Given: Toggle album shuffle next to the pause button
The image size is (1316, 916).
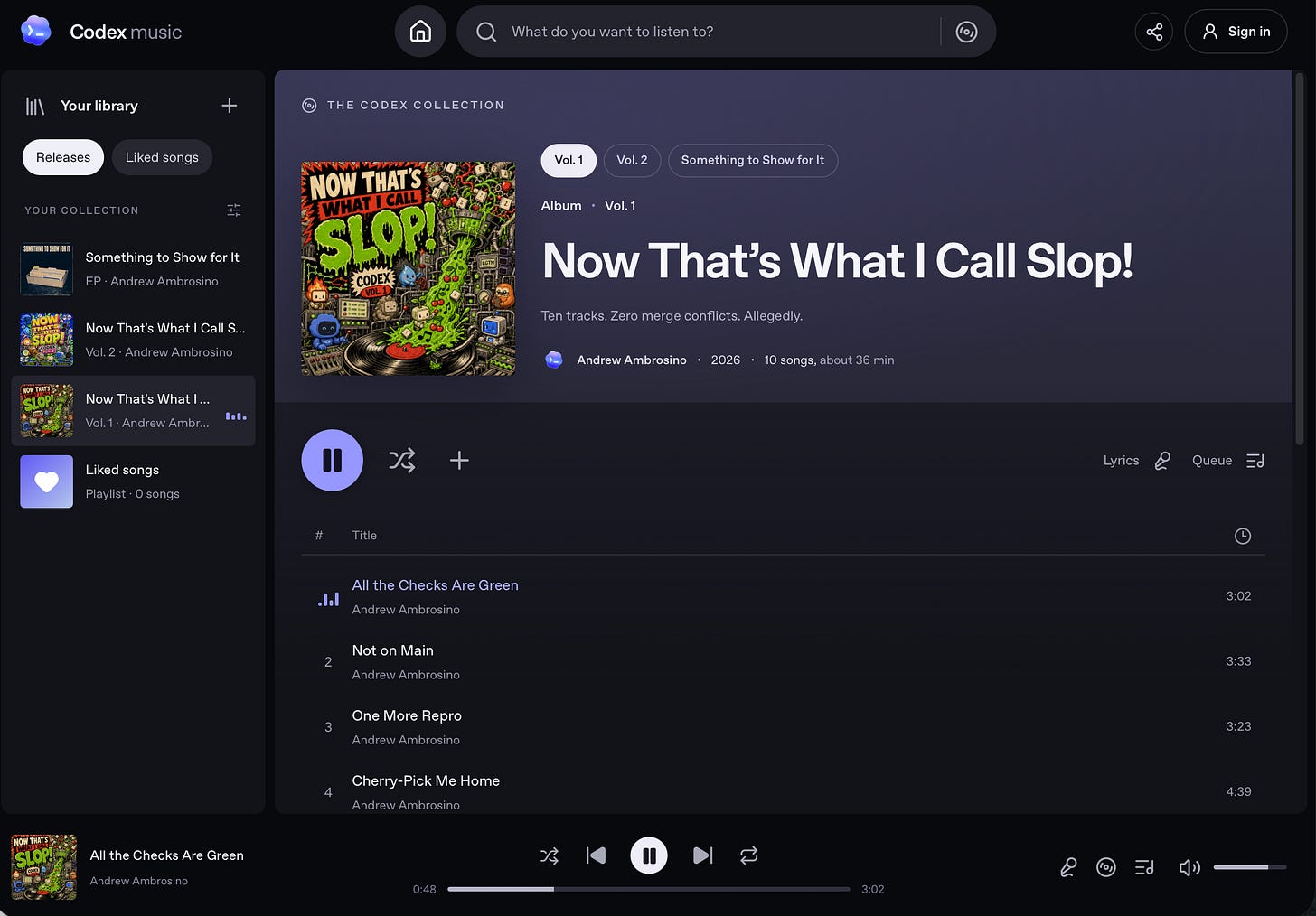Looking at the screenshot, I should (x=402, y=461).
